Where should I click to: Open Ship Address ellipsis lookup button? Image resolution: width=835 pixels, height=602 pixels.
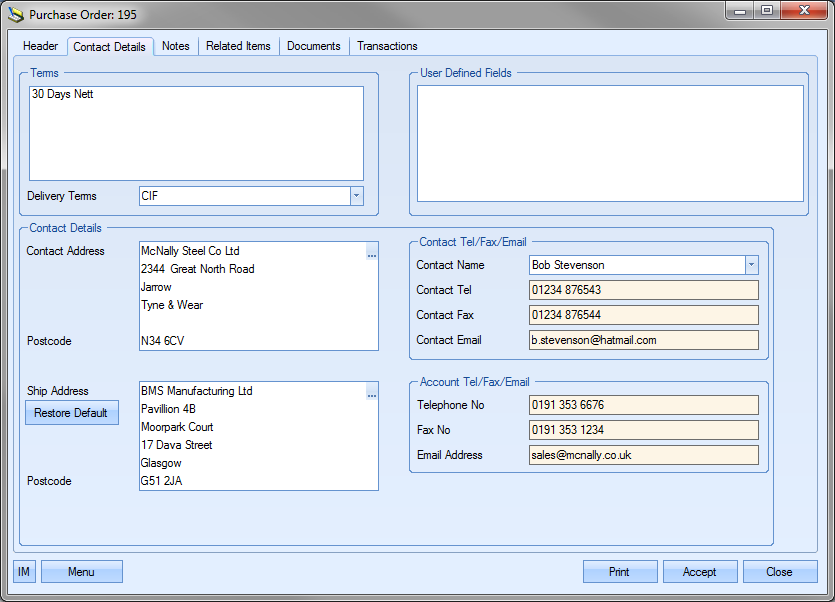(371, 394)
